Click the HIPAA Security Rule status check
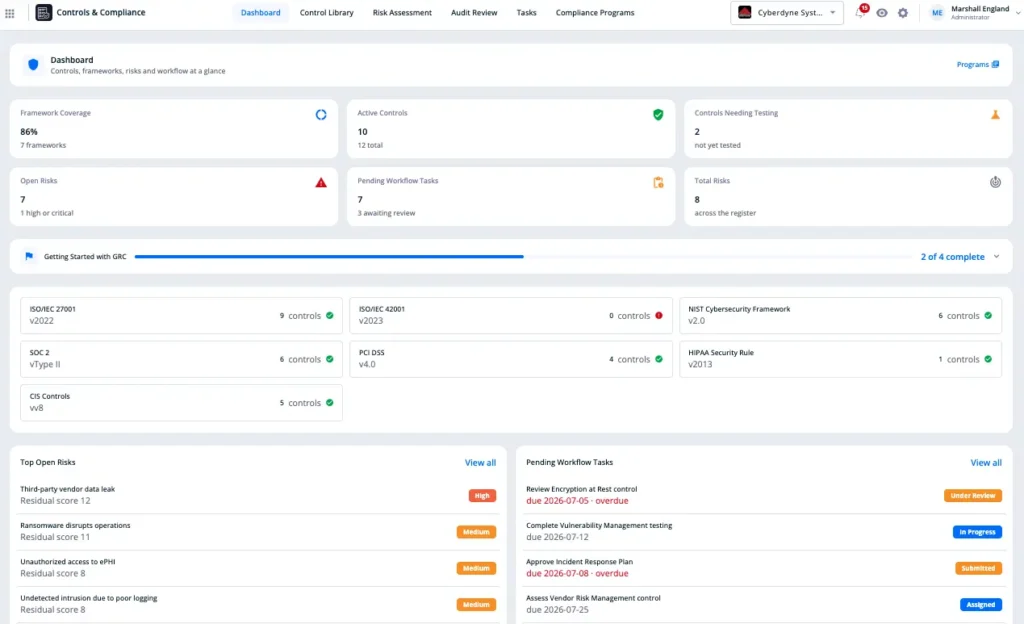The width and height of the screenshot is (1024, 624). pyautogui.click(x=988, y=359)
